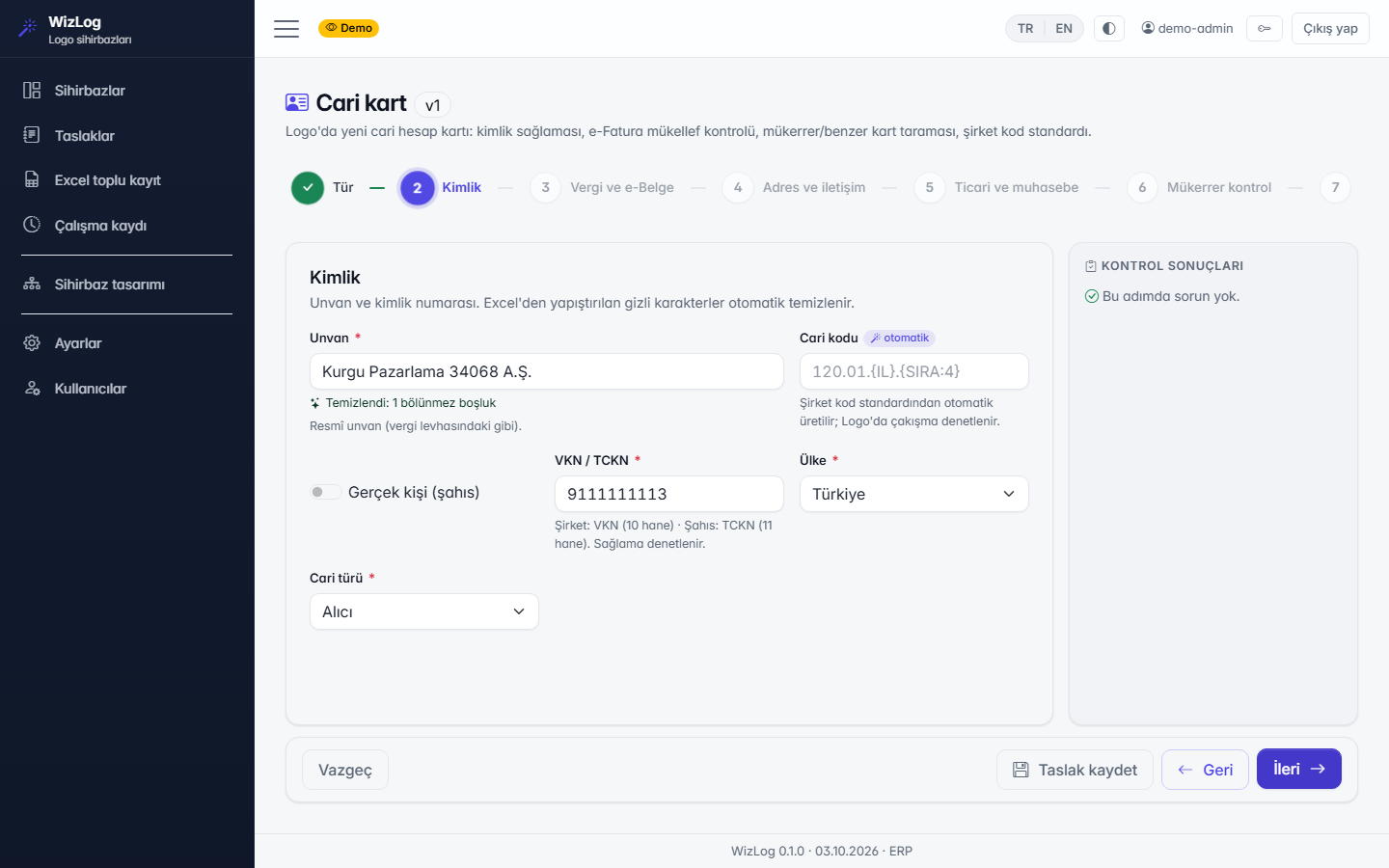1389x868 pixels.
Task: Jump to step 3 Vergi ve e-Belge
Action: (x=603, y=187)
